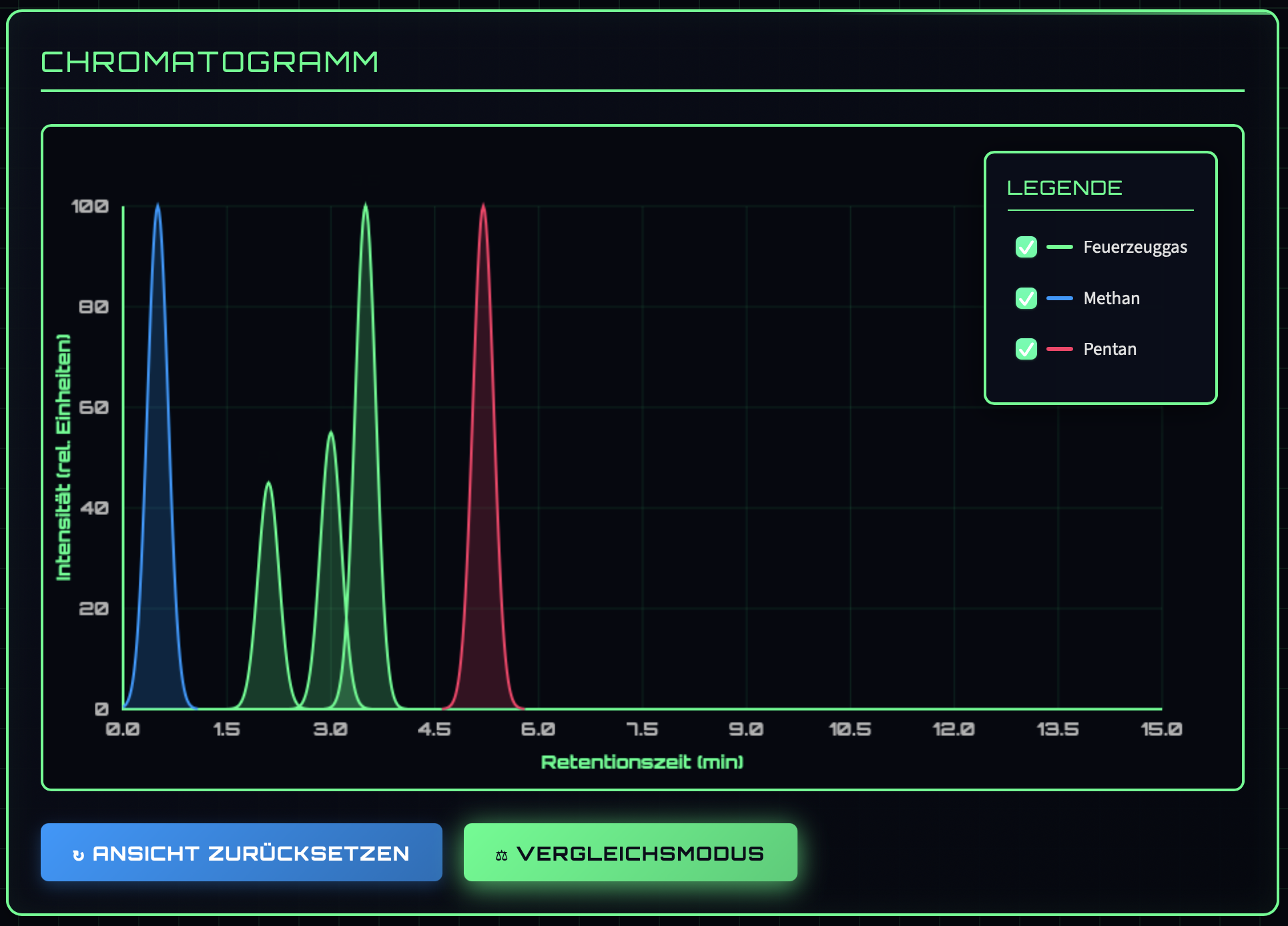Disable the Methan trace via its checkbox
The width and height of the screenshot is (1288, 926).
[x=1026, y=298]
